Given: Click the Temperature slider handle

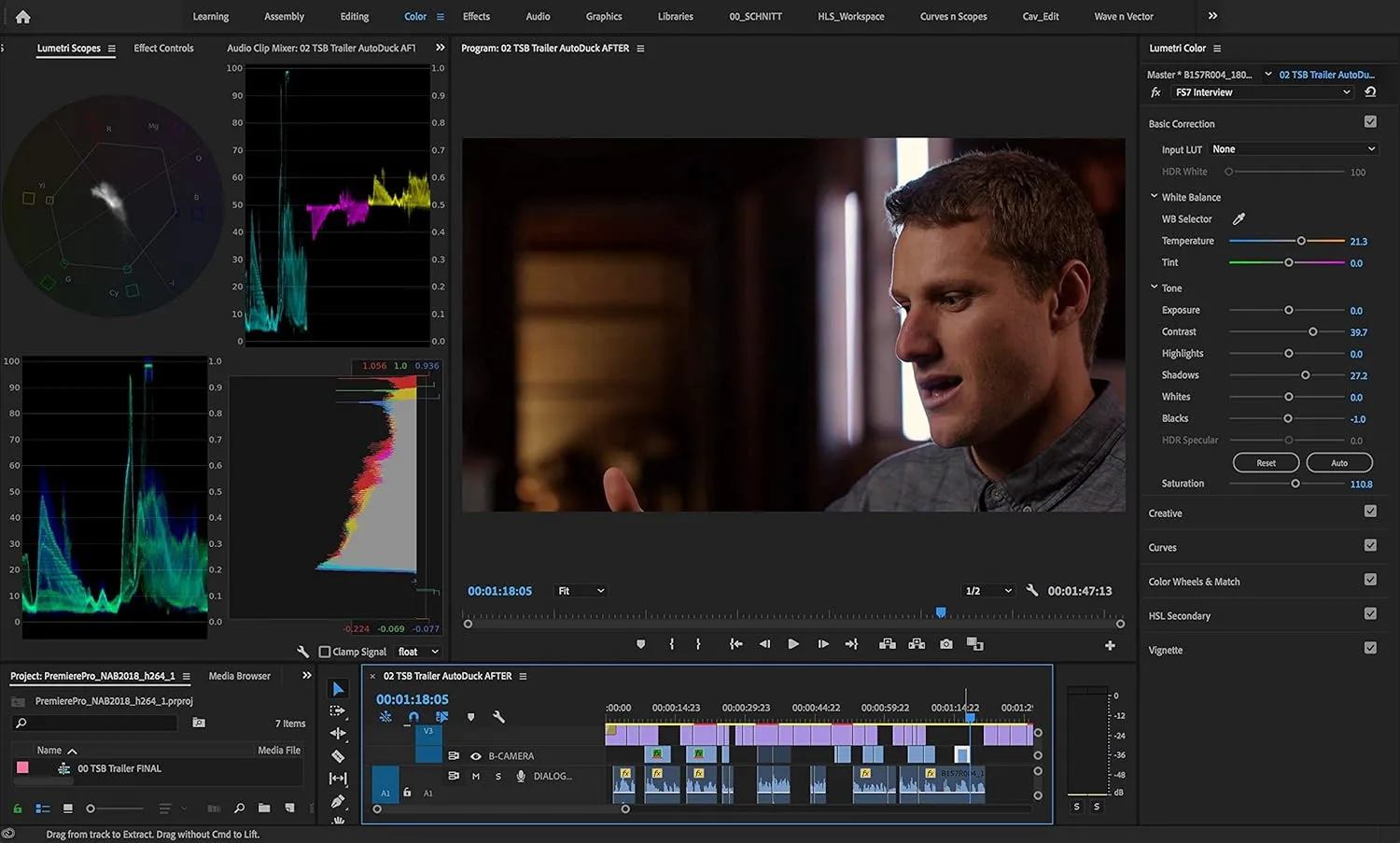Looking at the screenshot, I should pyautogui.click(x=1301, y=240).
